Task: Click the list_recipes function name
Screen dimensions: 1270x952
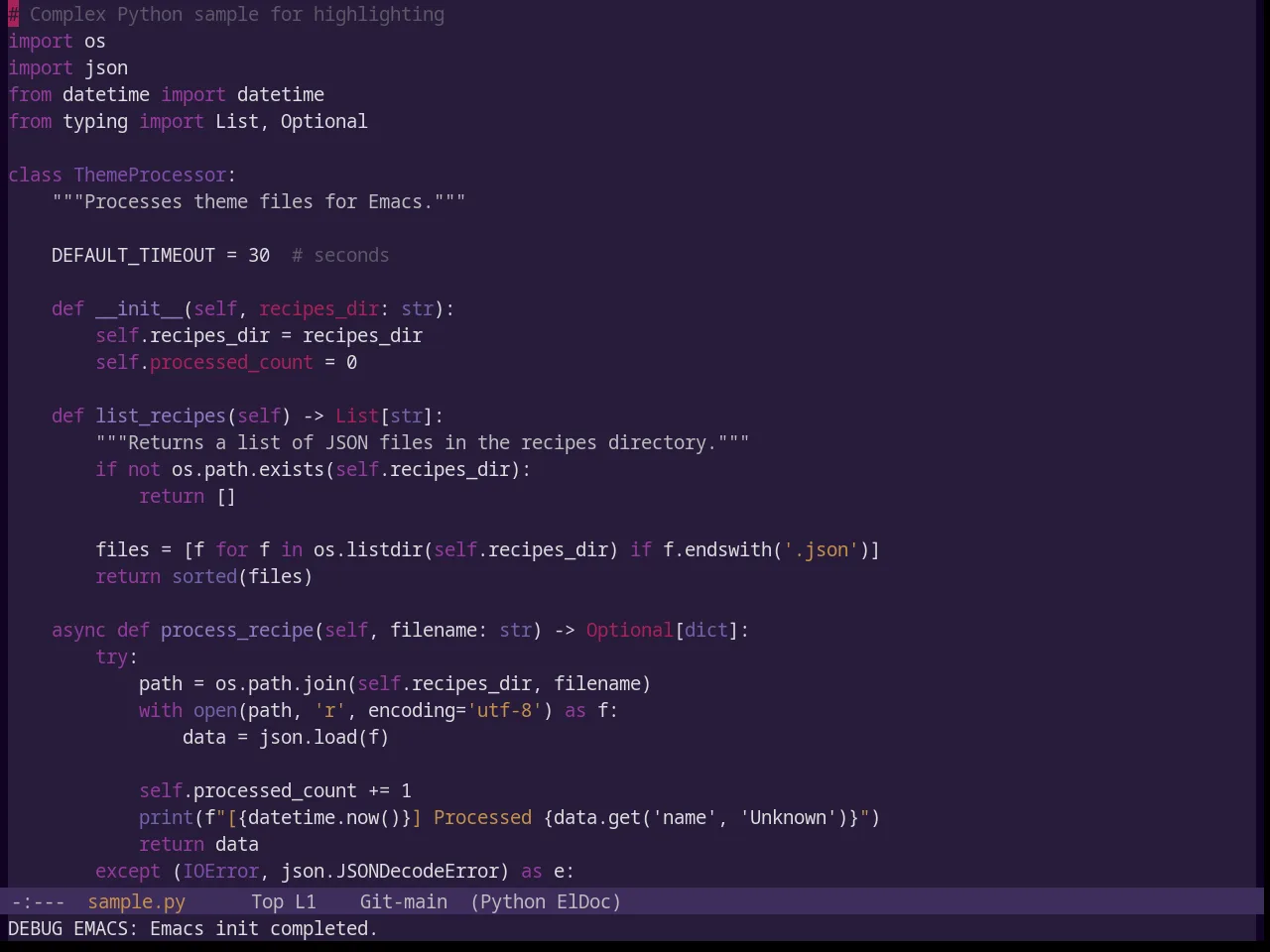Action: (x=161, y=416)
